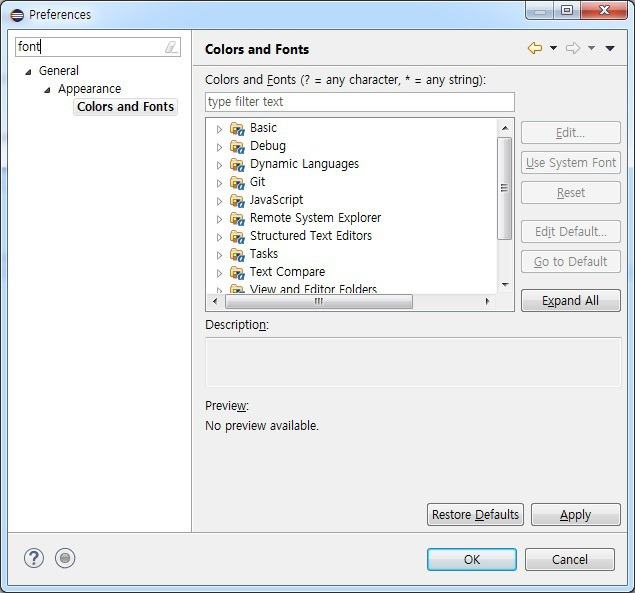635x593 pixels.
Task: Expand the Basic category
Action: [x=219, y=129]
